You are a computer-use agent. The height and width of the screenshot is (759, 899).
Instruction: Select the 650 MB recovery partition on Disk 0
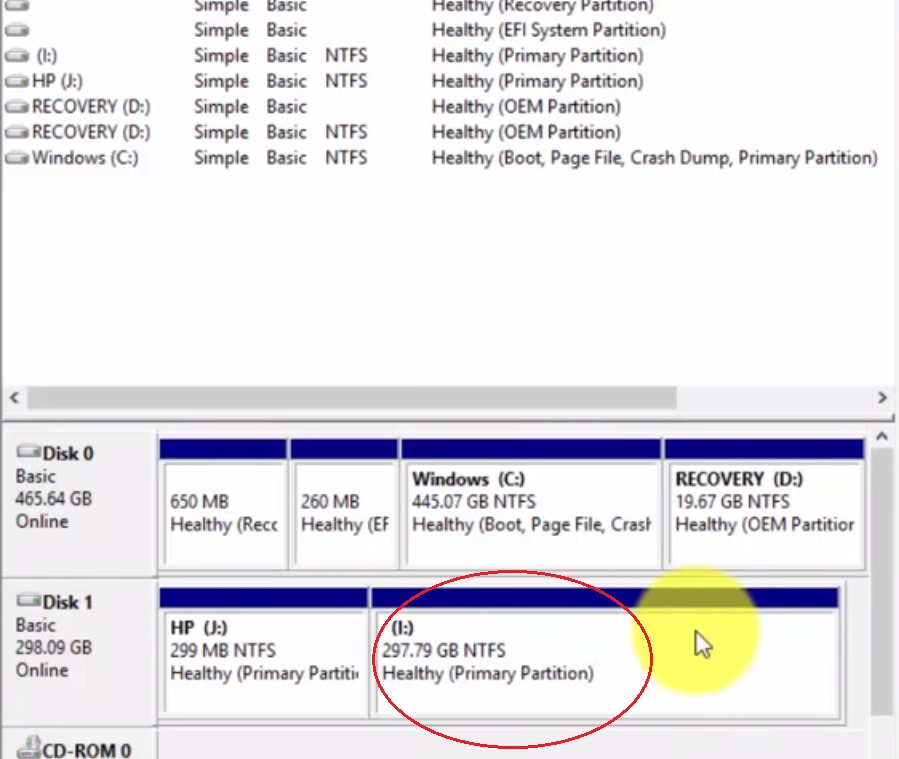[223, 504]
